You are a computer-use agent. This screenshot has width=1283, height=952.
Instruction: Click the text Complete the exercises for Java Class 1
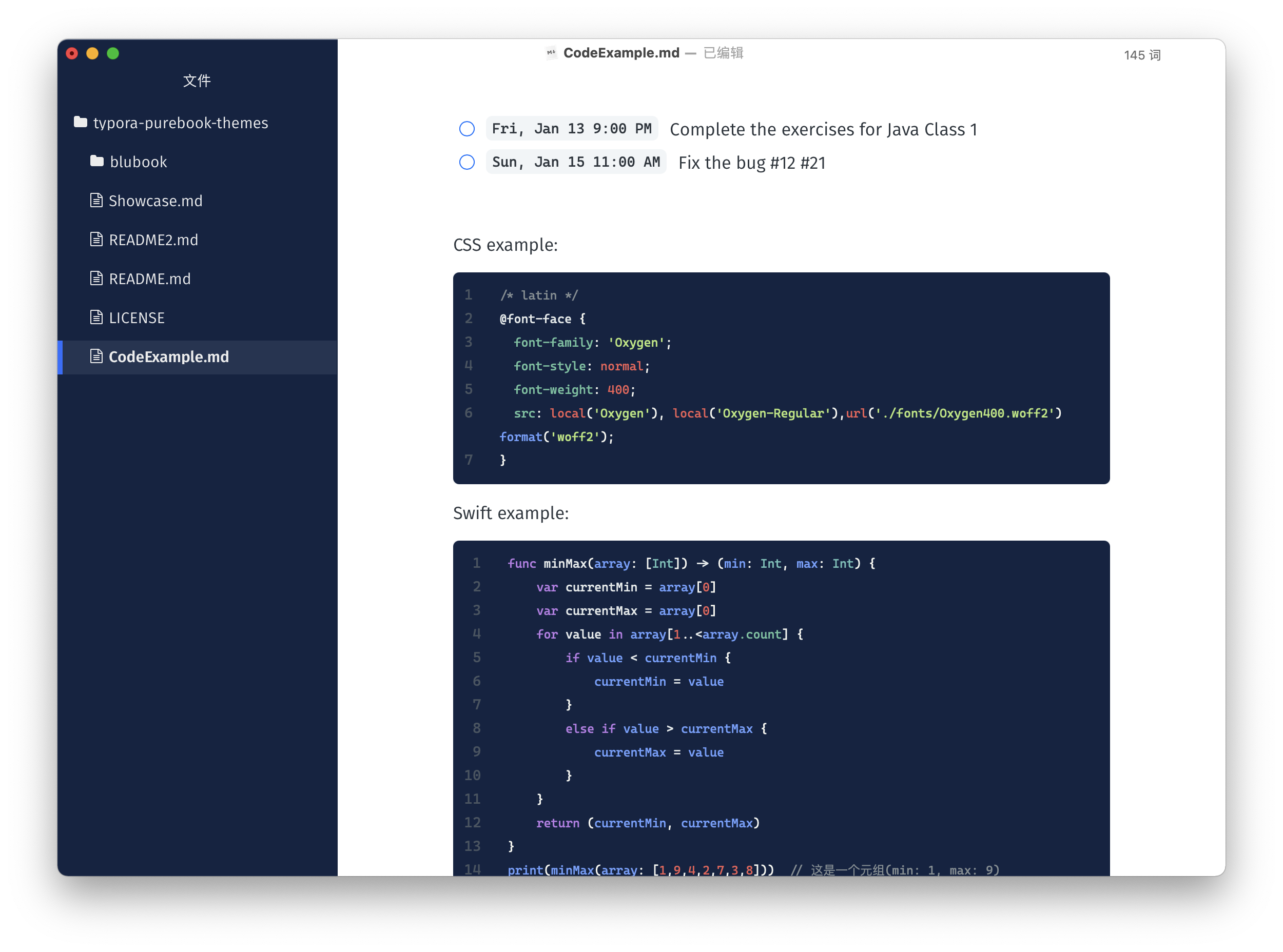point(823,130)
